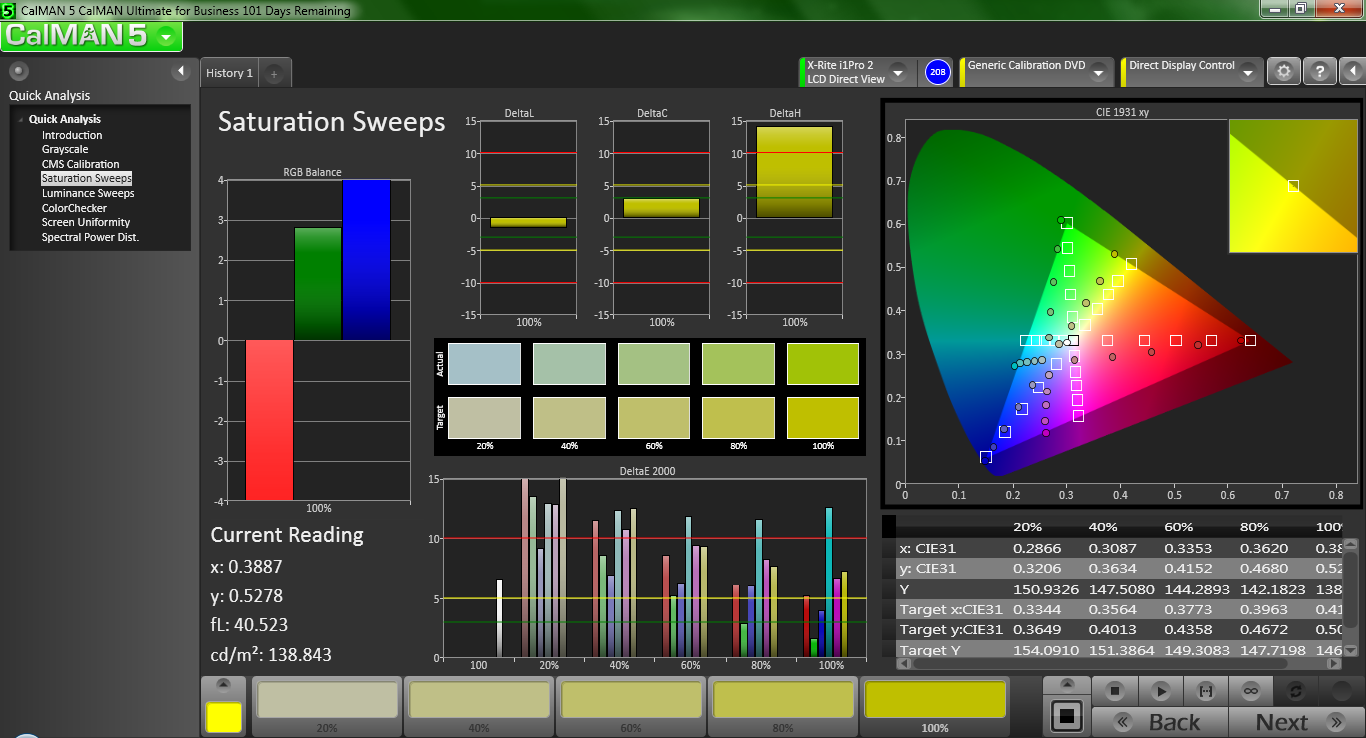Expand the Generic Calibration DVD source dropdown
Viewport: 1366px width, 738px height.
(x=1098, y=73)
